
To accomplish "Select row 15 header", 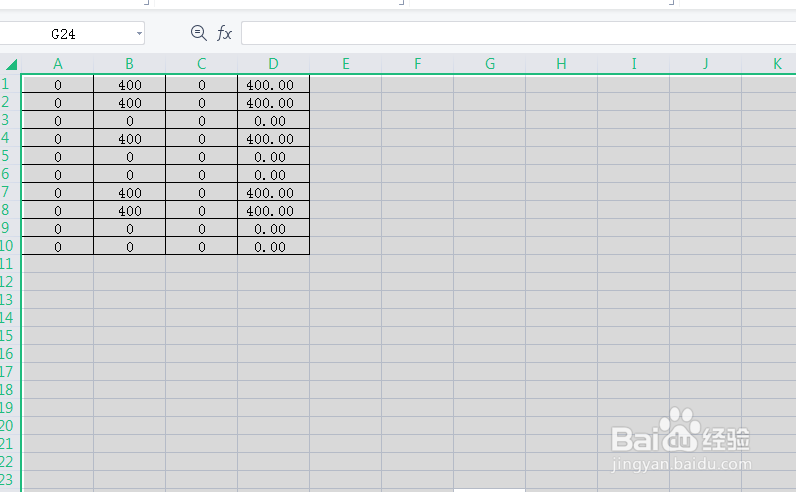I will point(10,336).
